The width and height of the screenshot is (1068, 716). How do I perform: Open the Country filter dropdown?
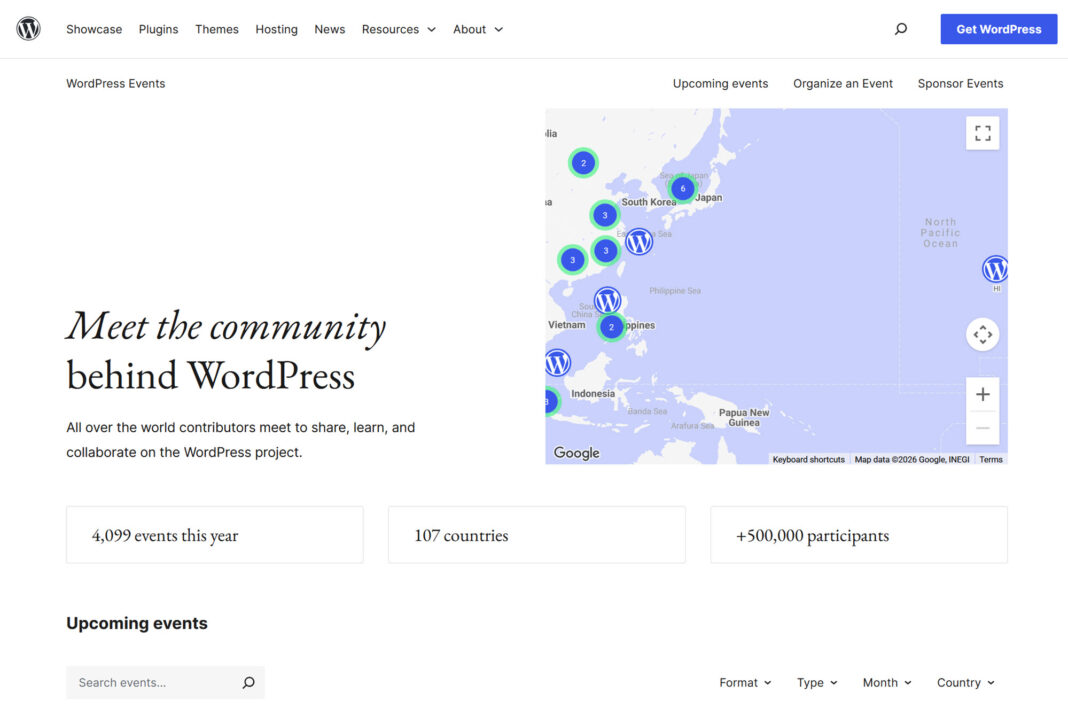[x=965, y=682]
